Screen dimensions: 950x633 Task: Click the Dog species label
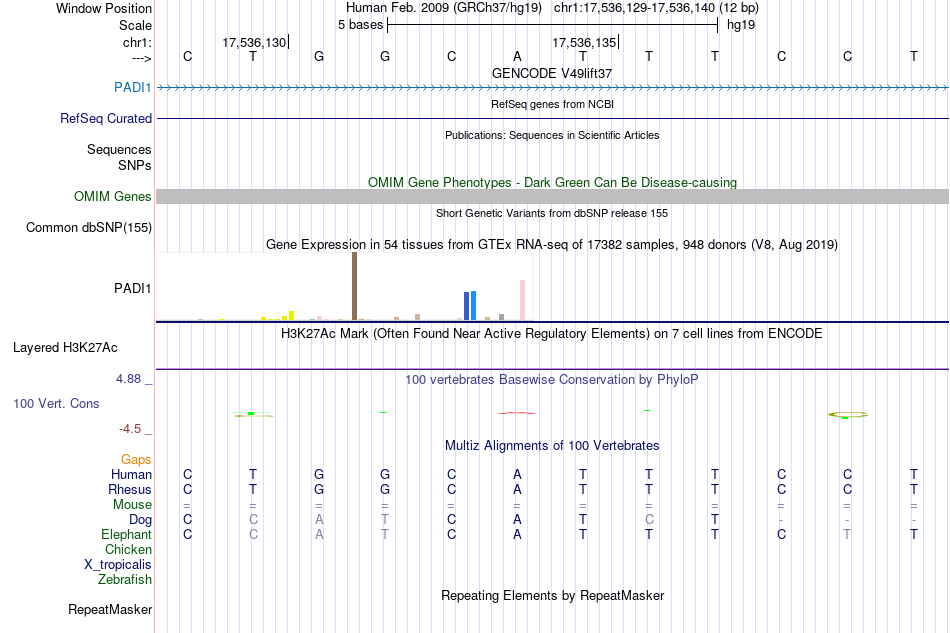[x=140, y=520]
